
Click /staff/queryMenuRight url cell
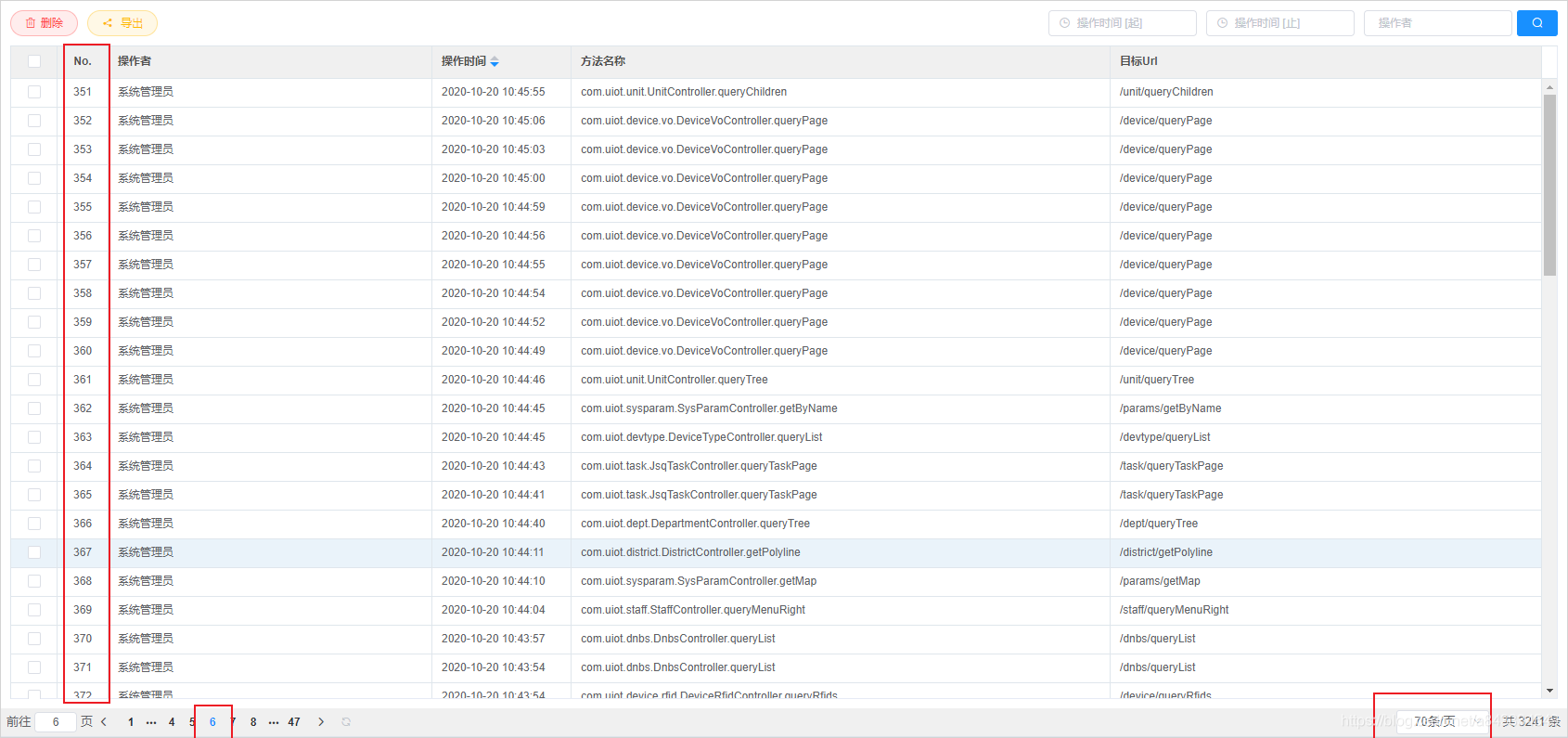pyautogui.click(x=1174, y=610)
